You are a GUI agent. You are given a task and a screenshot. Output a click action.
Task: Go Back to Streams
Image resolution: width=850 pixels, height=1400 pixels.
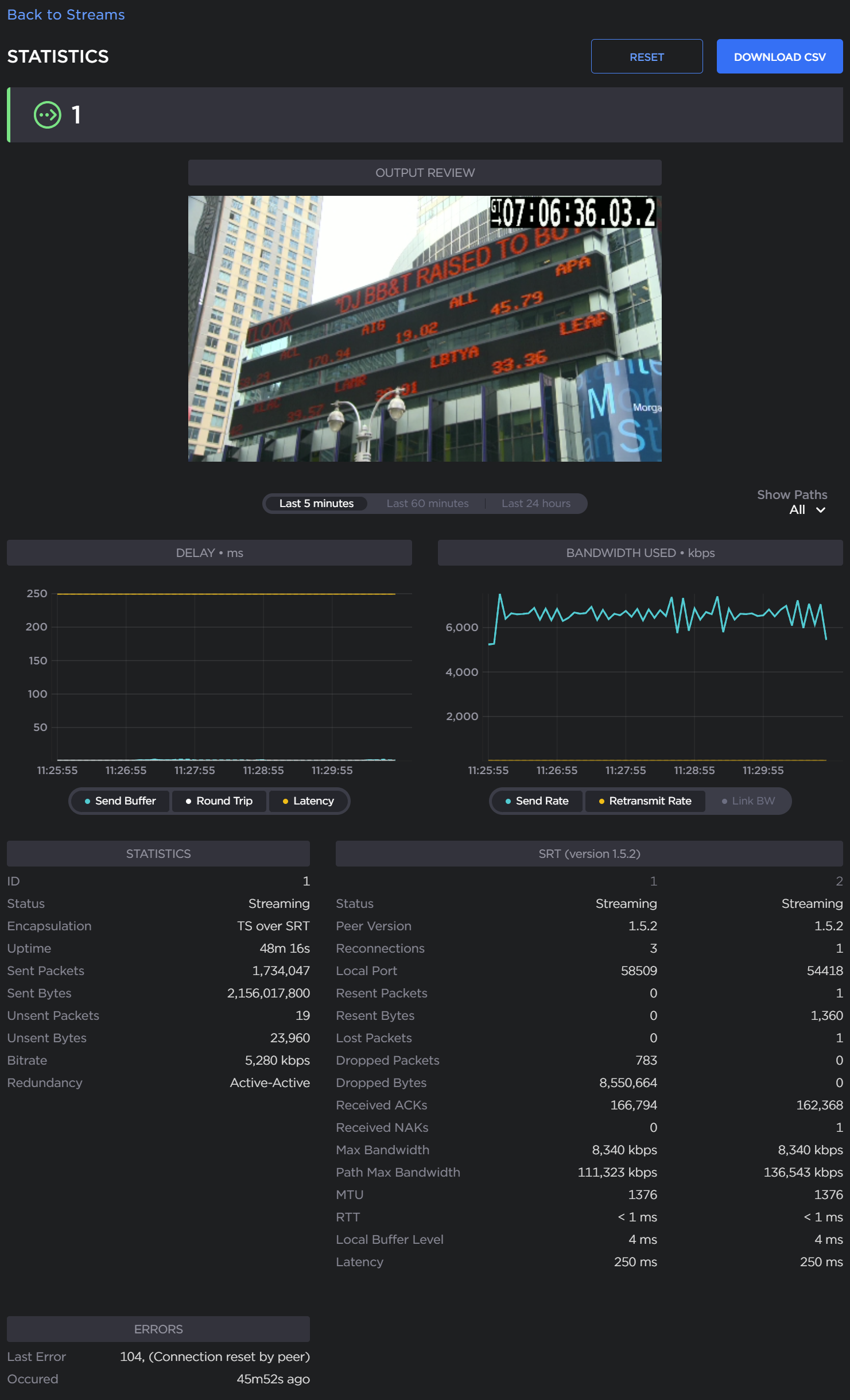[66, 15]
